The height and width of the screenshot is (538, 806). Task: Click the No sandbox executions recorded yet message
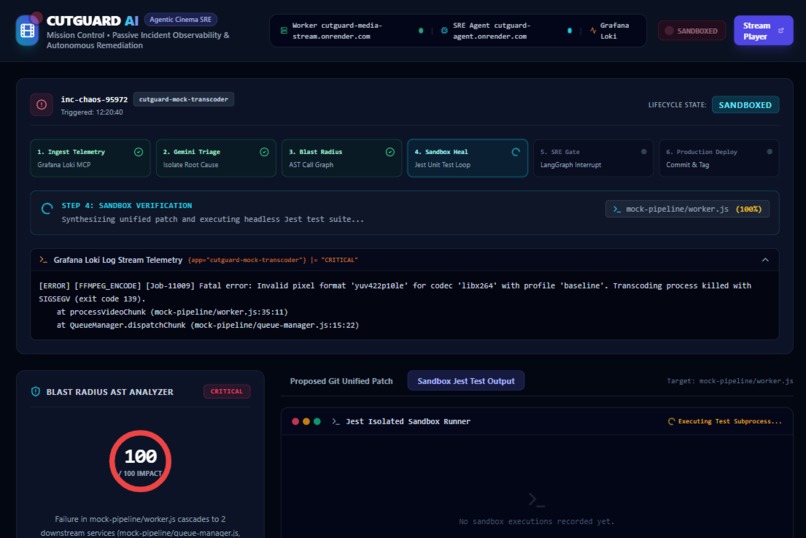point(537,522)
